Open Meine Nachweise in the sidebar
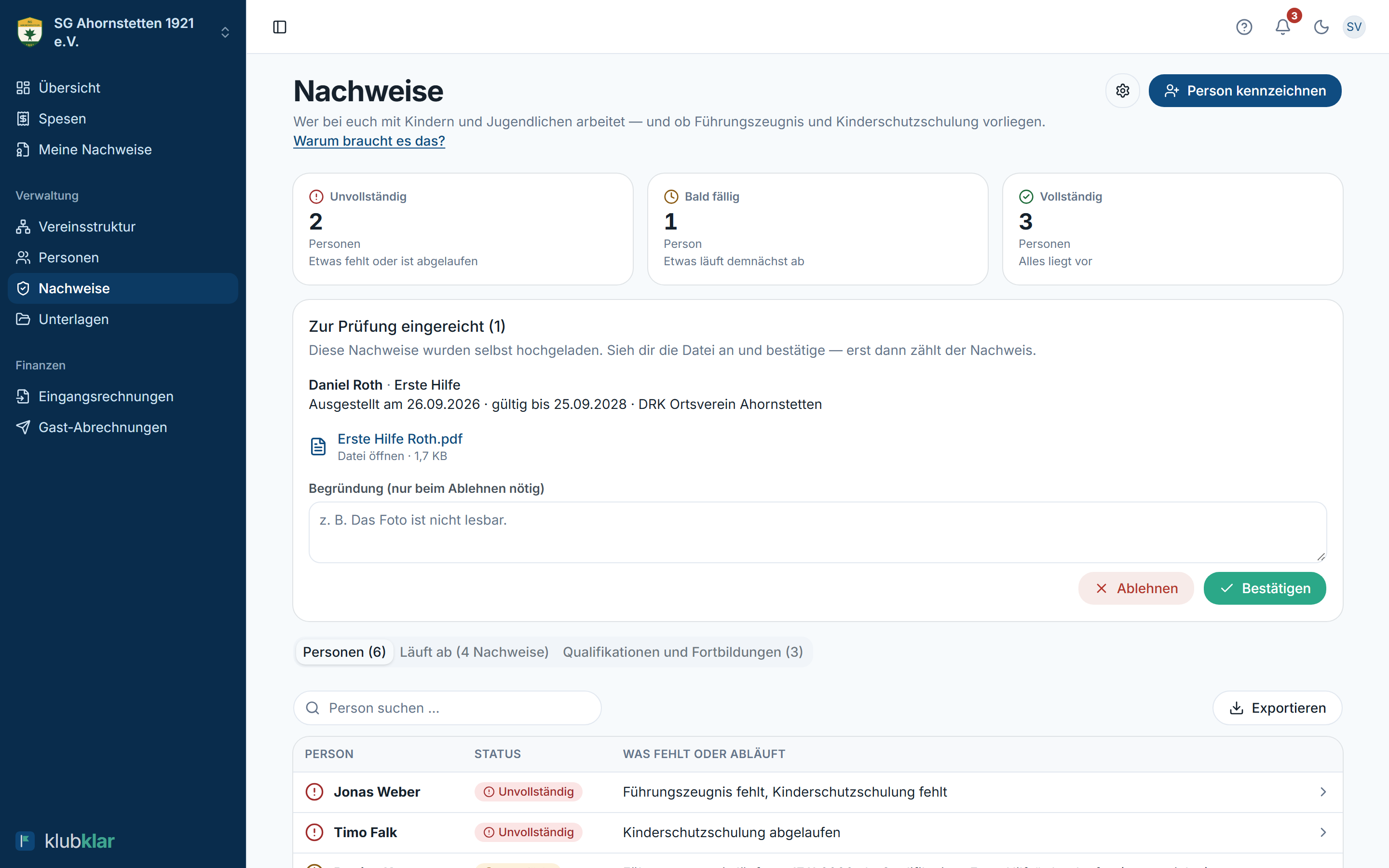Image resolution: width=1389 pixels, height=868 pixels. click(123, 149)
